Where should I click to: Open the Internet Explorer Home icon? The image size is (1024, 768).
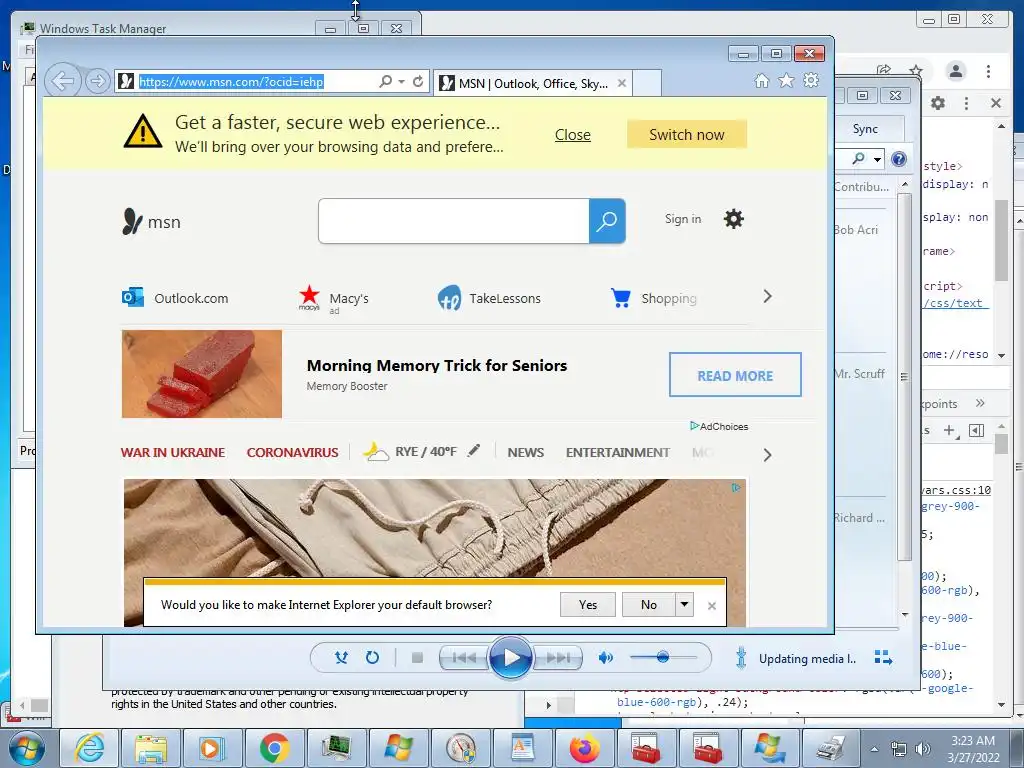(x=761, y=80)
